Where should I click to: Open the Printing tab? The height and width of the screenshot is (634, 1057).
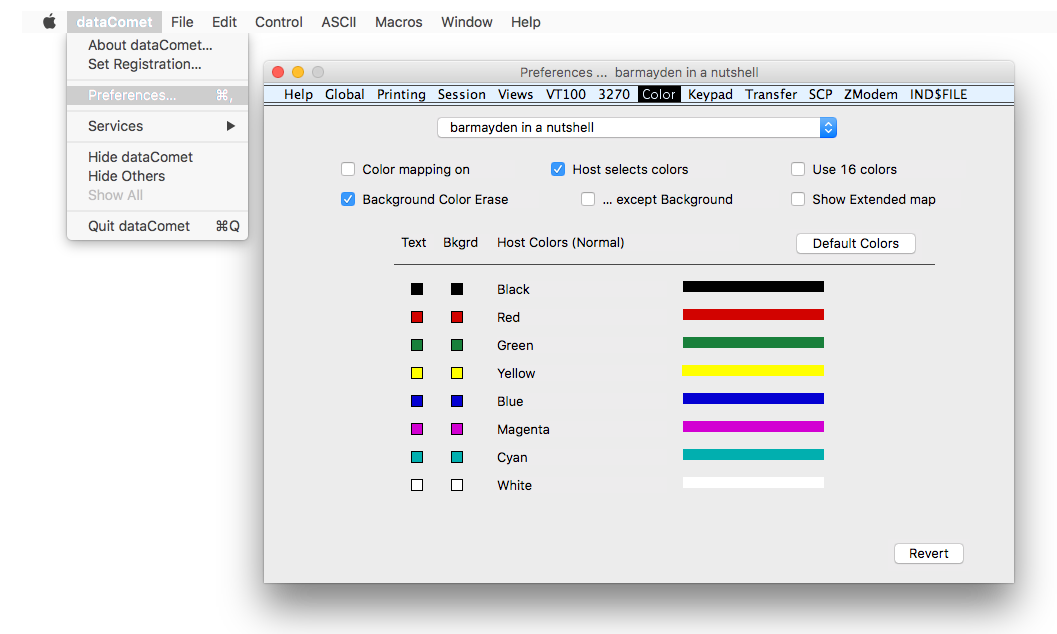401,94
